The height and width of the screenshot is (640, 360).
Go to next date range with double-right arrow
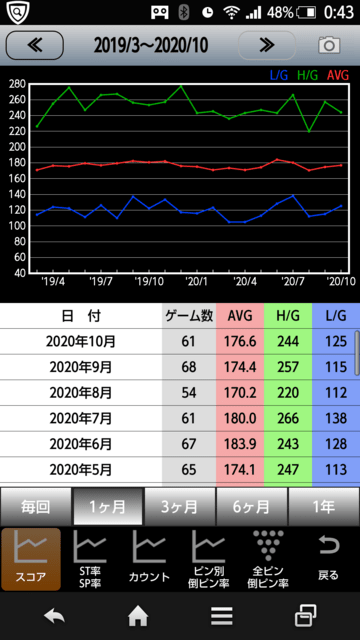(267, 45)
